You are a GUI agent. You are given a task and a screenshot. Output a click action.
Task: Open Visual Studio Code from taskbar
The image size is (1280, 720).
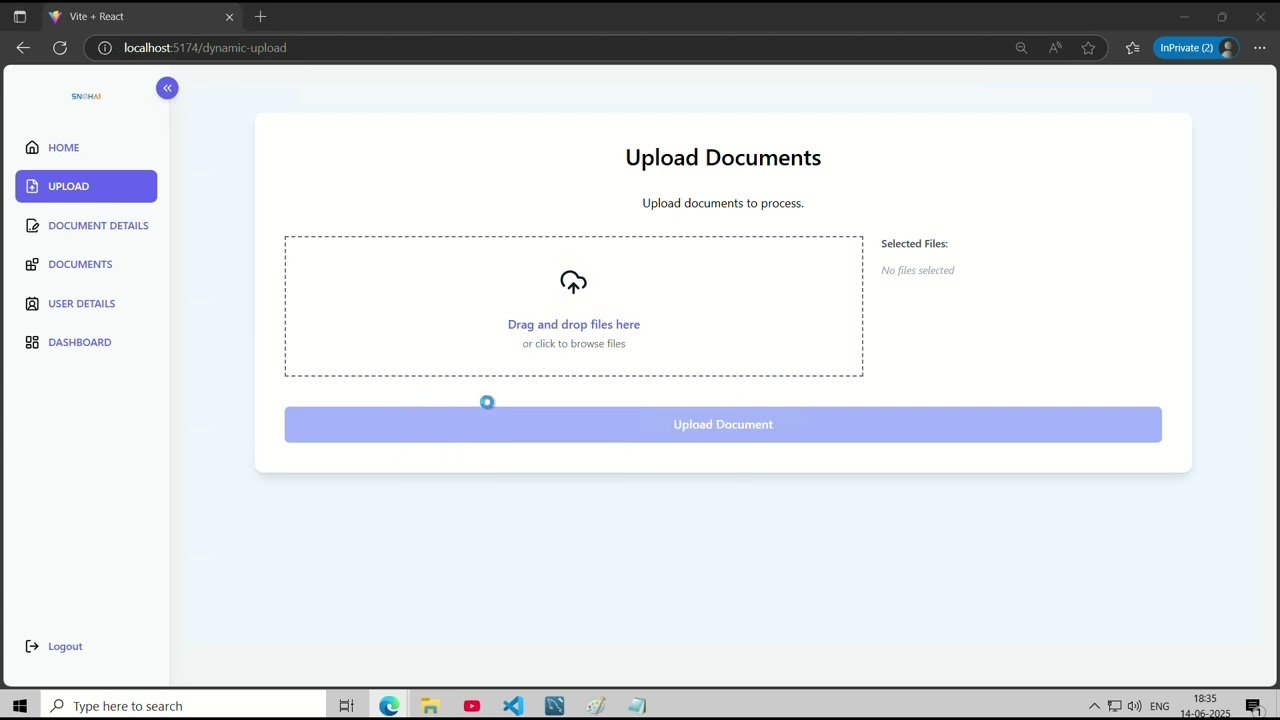click(513, 706)
